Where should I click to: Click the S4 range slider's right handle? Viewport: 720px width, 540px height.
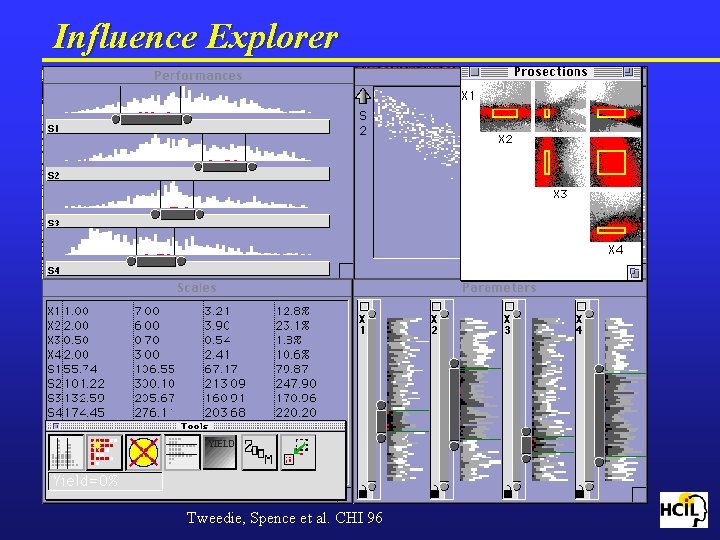tap(181, 261)
